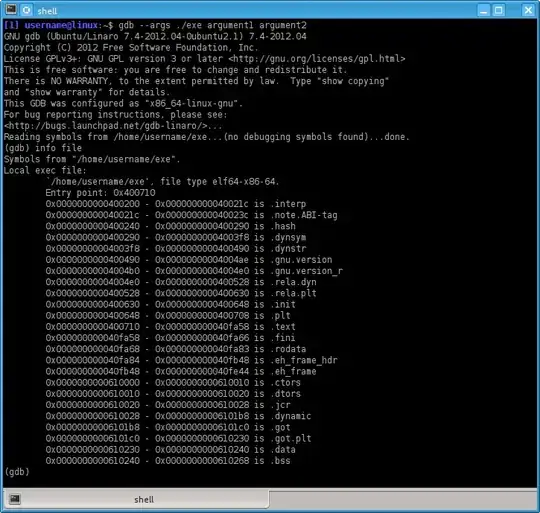This screenshot has width=540, height=513.
Task: Close the shell window
Action: [528, 10]
